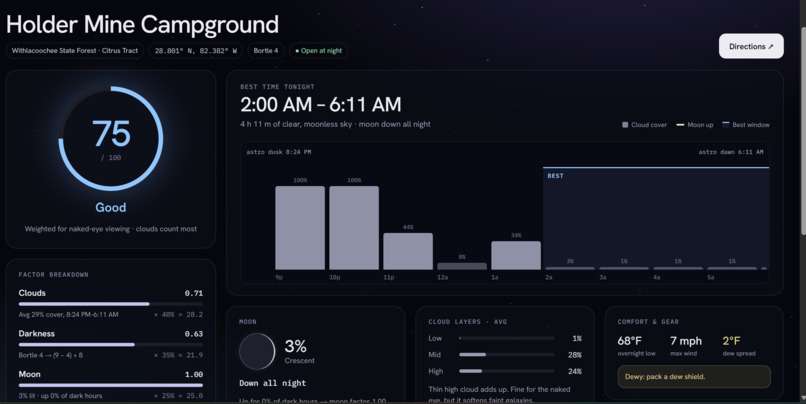The width and height of the screenshot is (806, 404).
Task: Click the COMFORT & GEAR header
Action: [x=648, y=322]
